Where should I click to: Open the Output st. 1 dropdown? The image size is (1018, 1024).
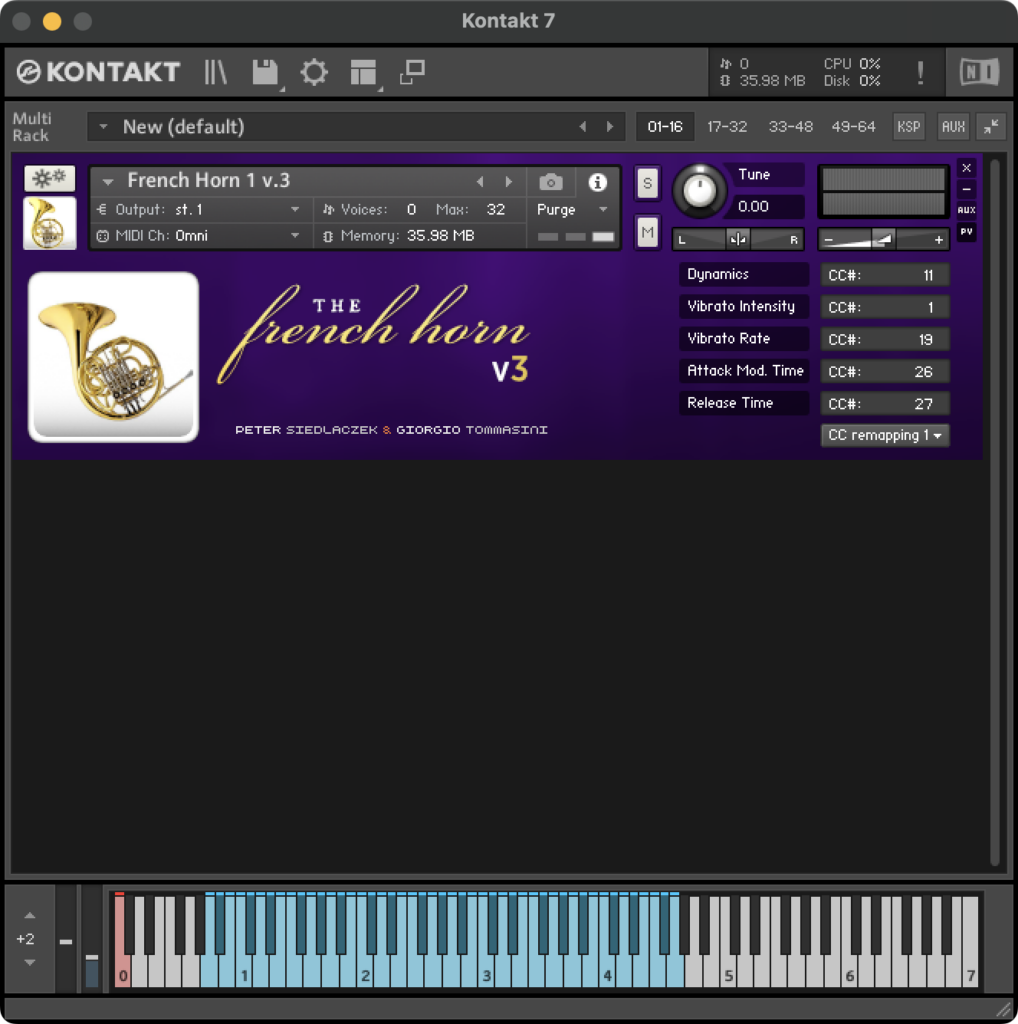295,210
